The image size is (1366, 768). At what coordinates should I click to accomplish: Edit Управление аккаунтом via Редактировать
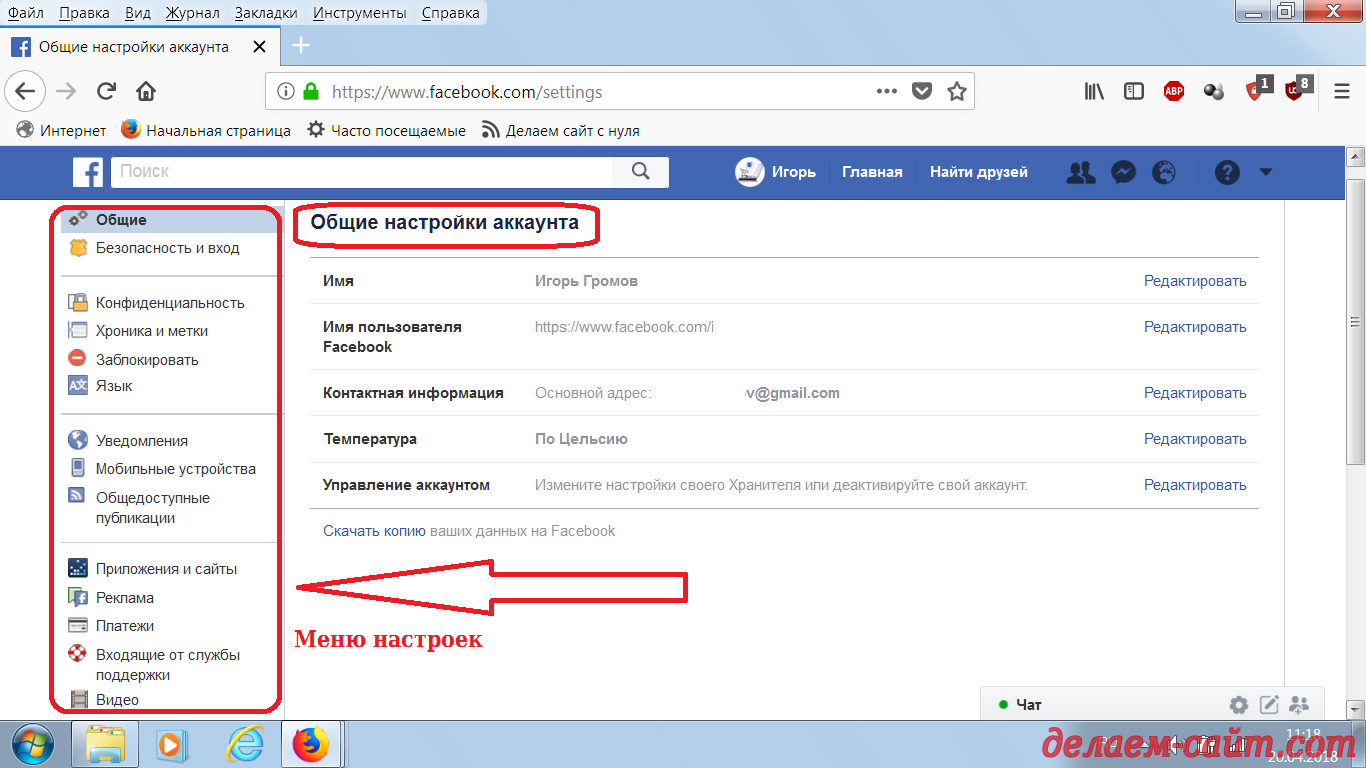click(x=1195, y=485)
